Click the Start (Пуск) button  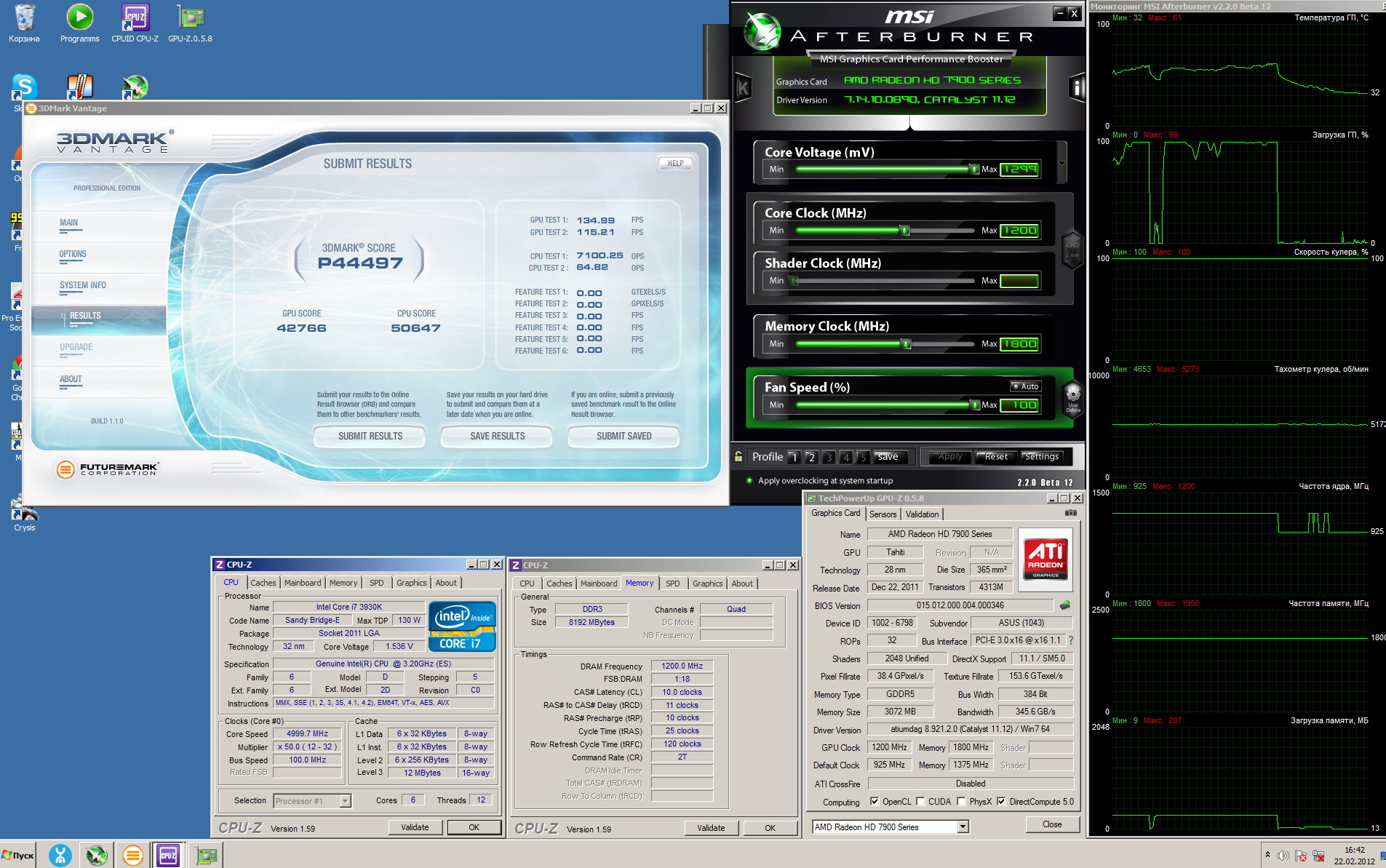coord(18,856)
